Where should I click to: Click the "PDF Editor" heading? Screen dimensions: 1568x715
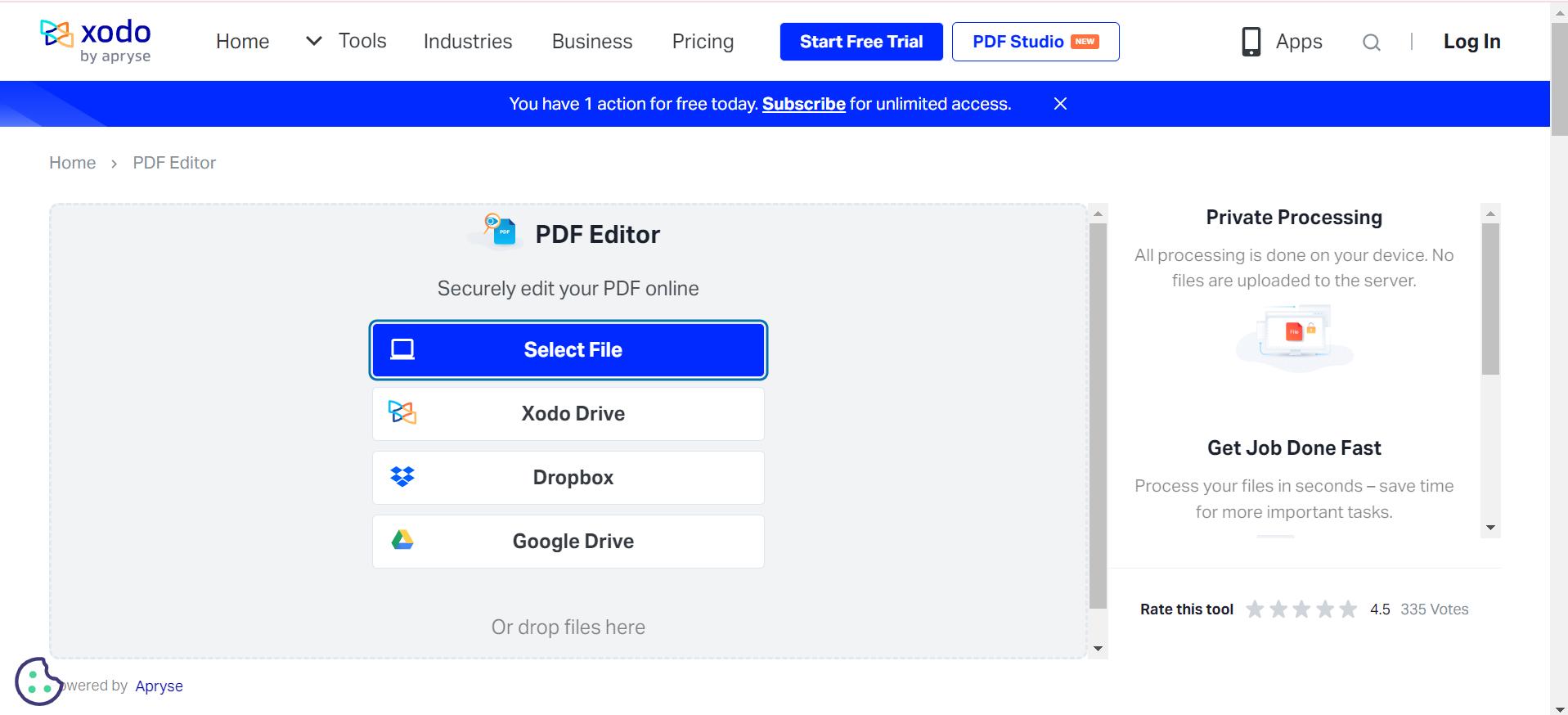tap(598, 235)
